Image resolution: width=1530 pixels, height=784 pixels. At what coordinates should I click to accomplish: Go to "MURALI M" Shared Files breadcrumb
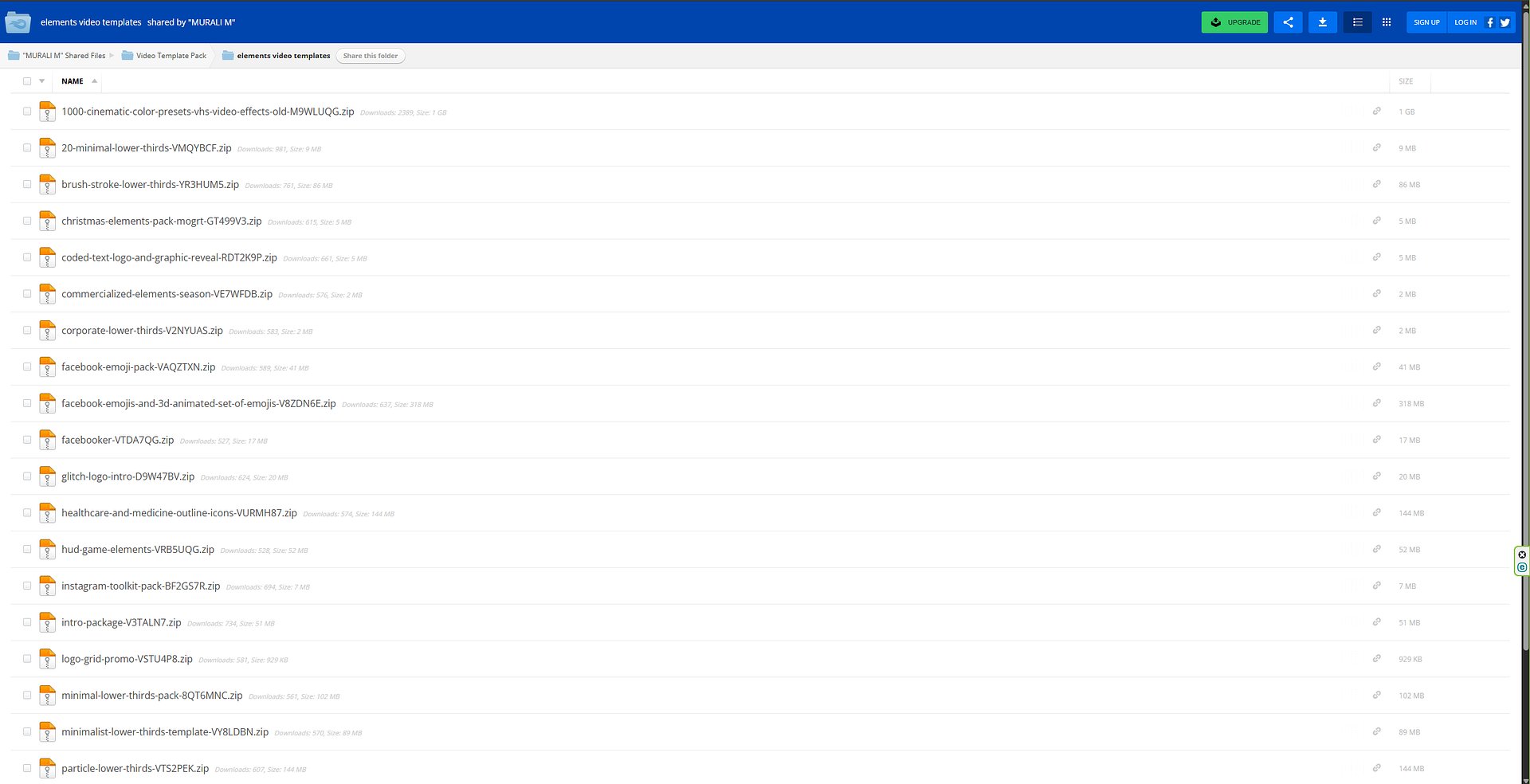pyautogui.click(x=64, y=56)
